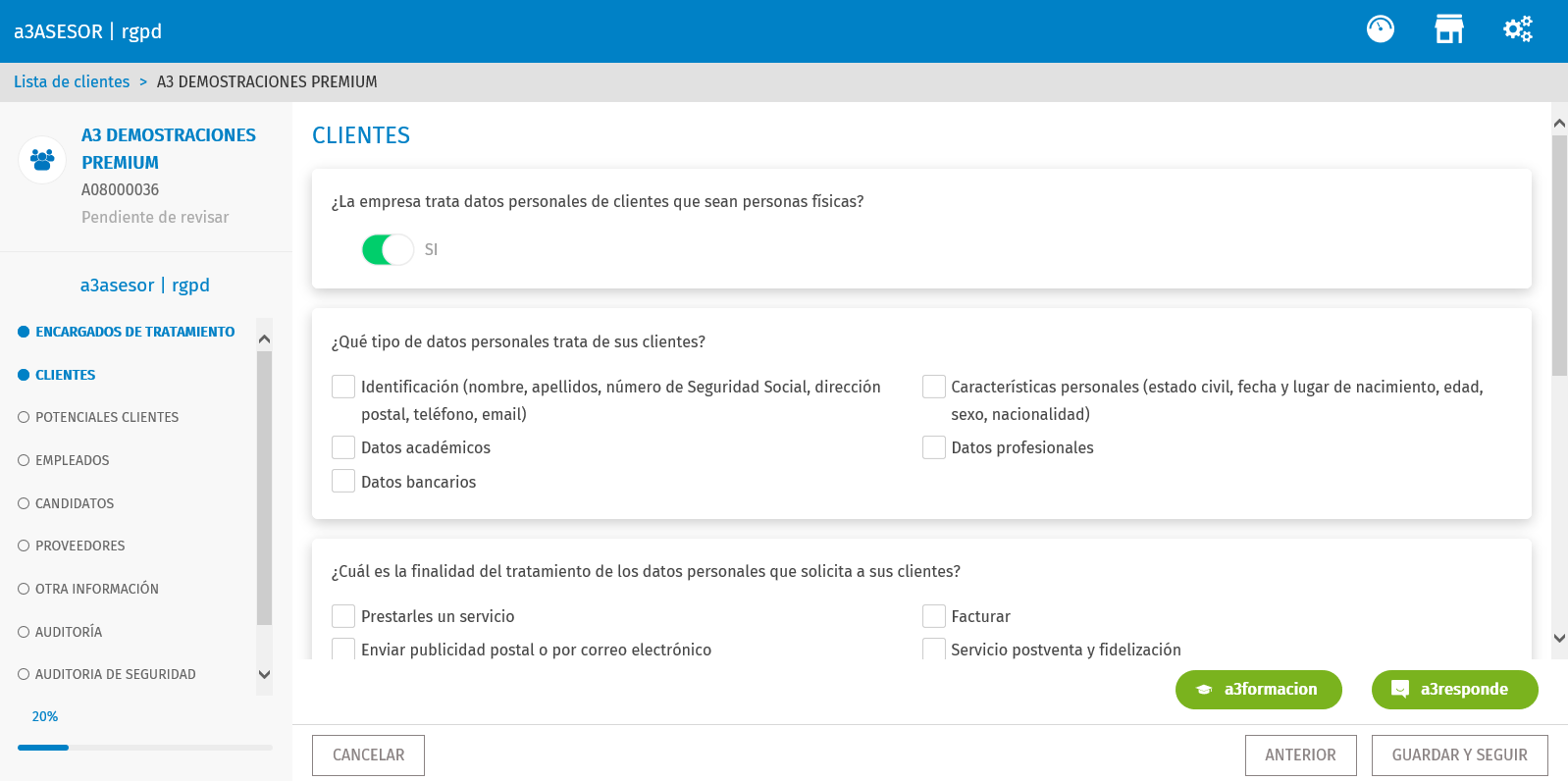Open the Candidatos section
The width and height of the screenshot is (1568, 781).
[66, 503]
